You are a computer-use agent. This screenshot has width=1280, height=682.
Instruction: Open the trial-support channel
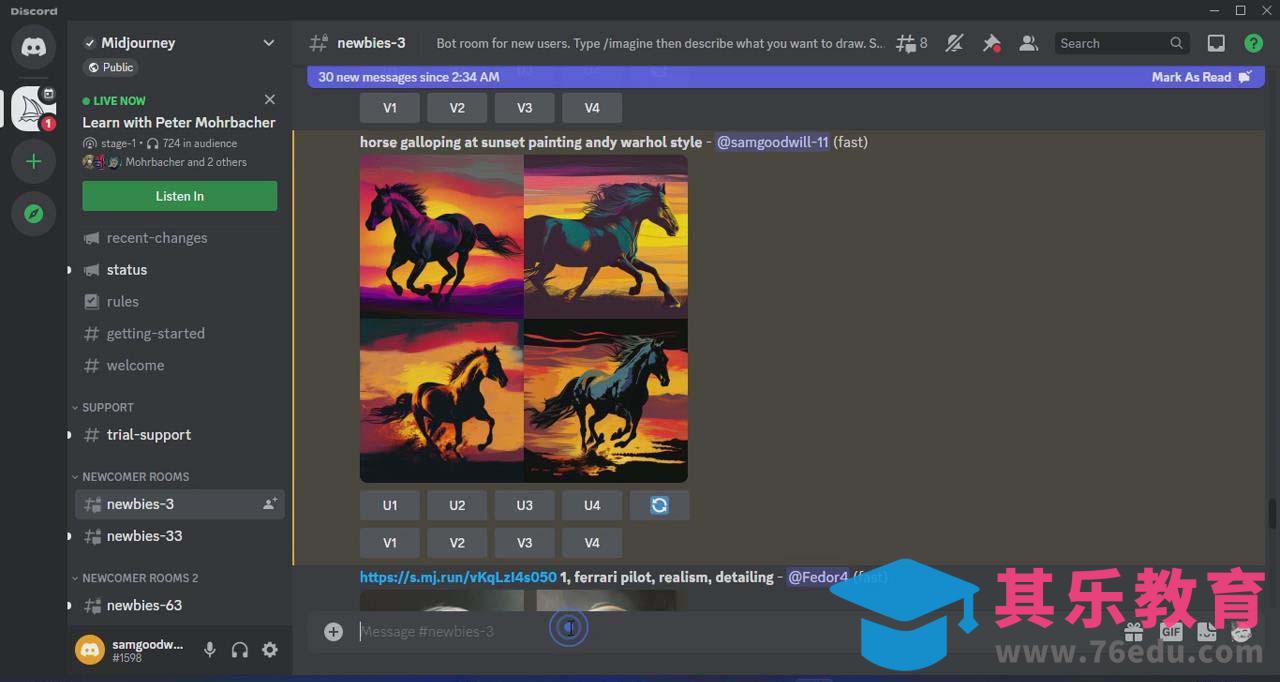coord(148,435)
